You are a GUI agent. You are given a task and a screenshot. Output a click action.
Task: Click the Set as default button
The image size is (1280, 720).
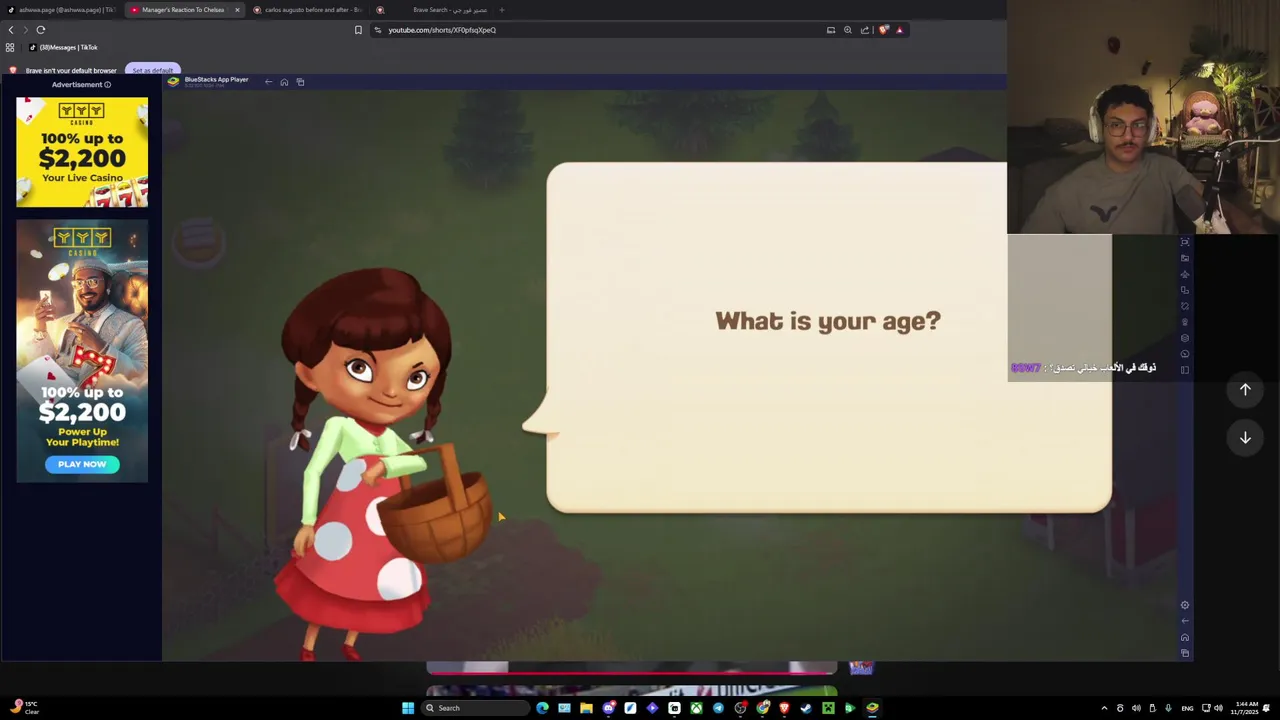pos(153,70)
